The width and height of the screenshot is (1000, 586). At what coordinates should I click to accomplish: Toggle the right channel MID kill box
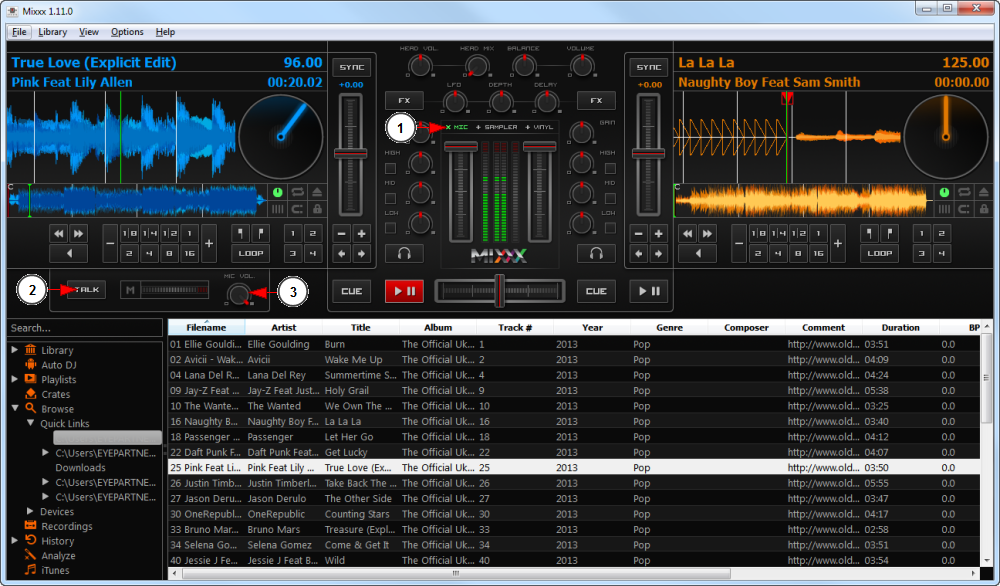(x=610, y=198)
